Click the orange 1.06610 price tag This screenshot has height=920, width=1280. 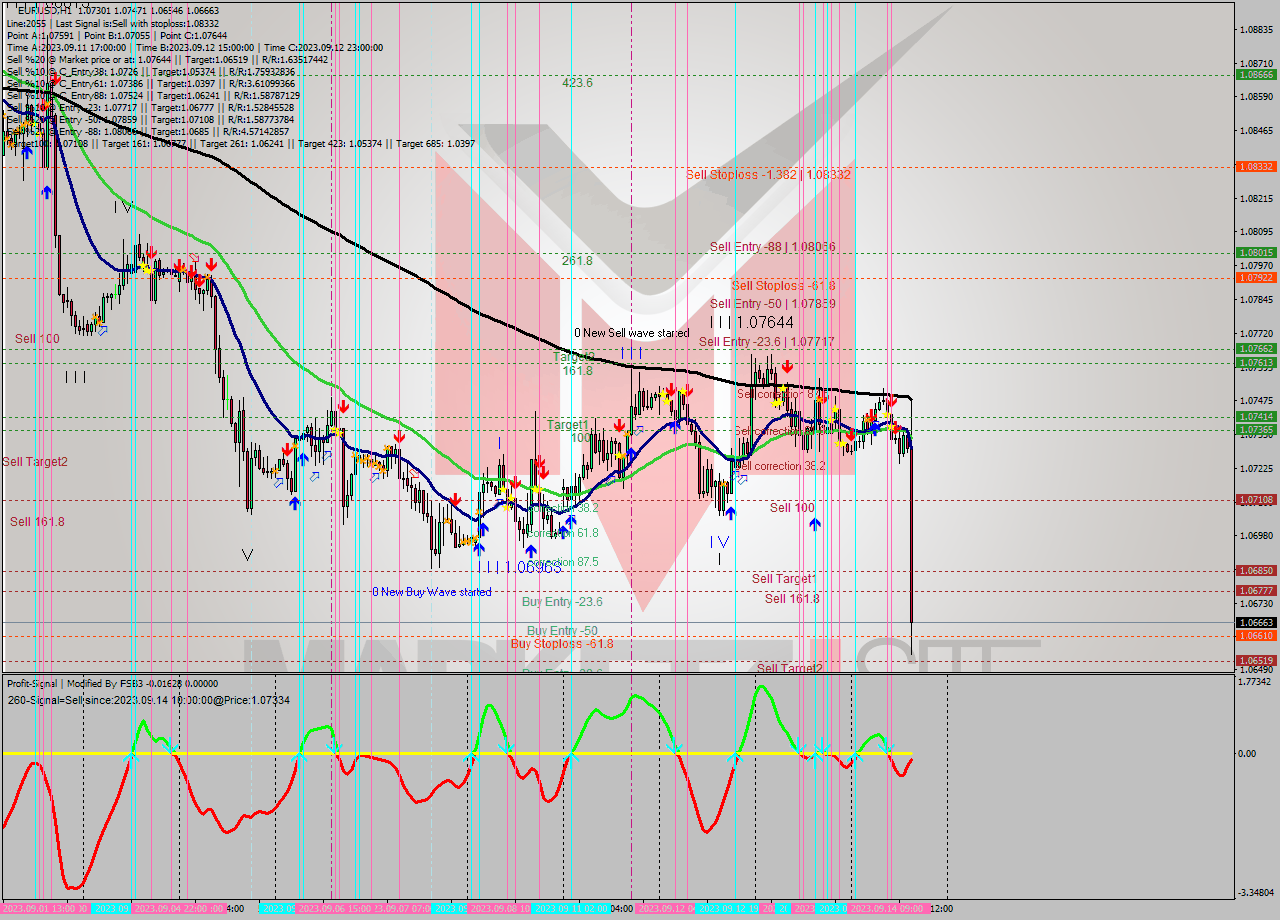click(1255, 635)
